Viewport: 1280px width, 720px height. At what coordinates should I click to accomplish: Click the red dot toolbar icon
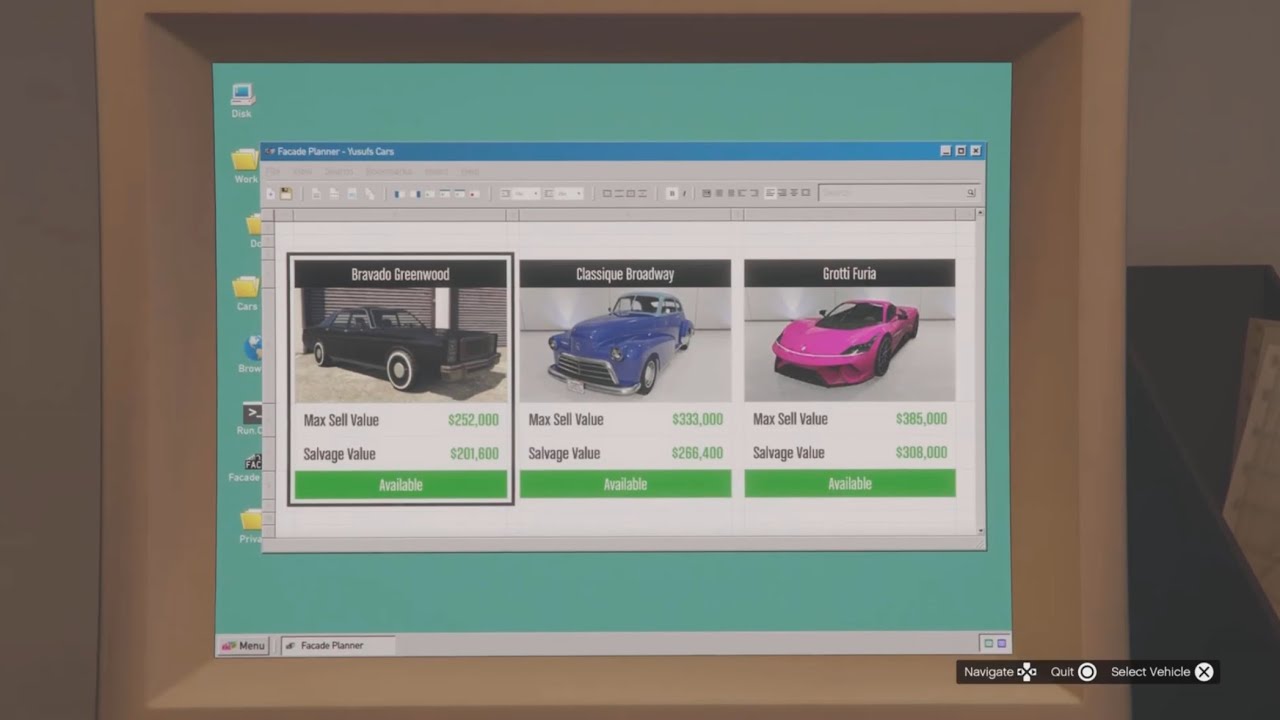[x=474, y=193]
